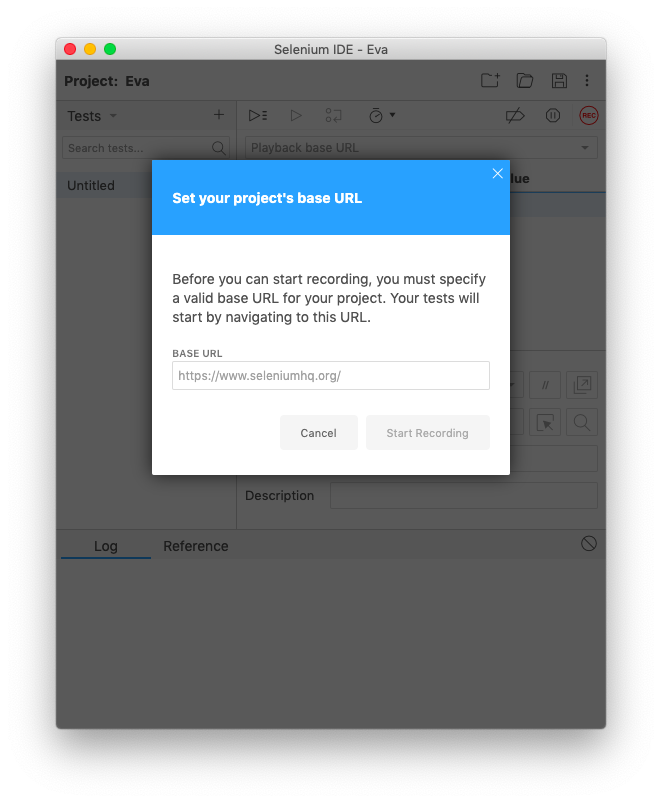Toggle the disable breakpoints icon

pos(515,116)
